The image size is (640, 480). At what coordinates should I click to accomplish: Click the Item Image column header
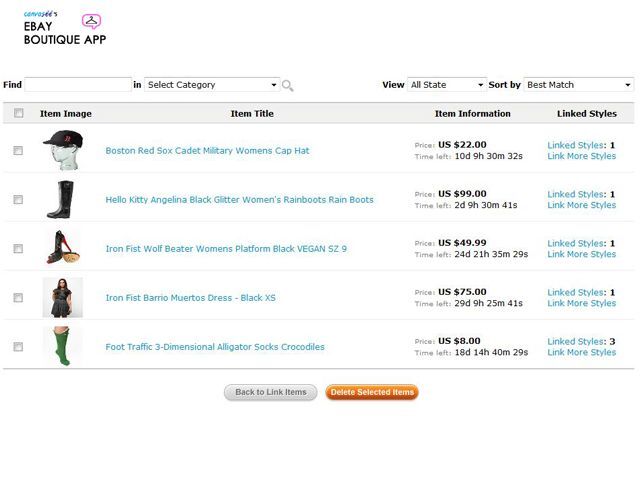point(66,114)
